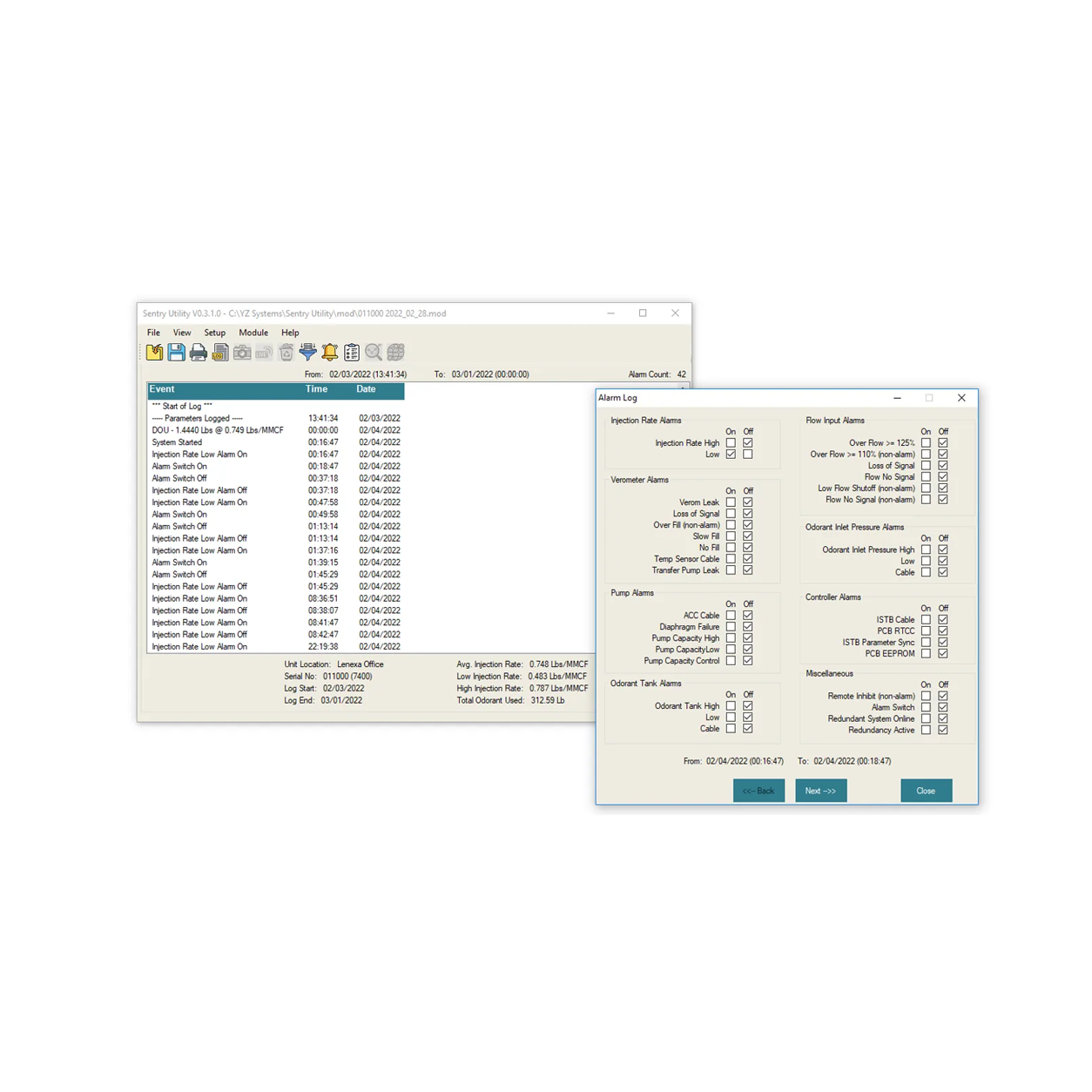This screenshot has height=1092, width=1092.
Task: Toggle Odorant Tank High On checkbox
Action: coord(731,706)
